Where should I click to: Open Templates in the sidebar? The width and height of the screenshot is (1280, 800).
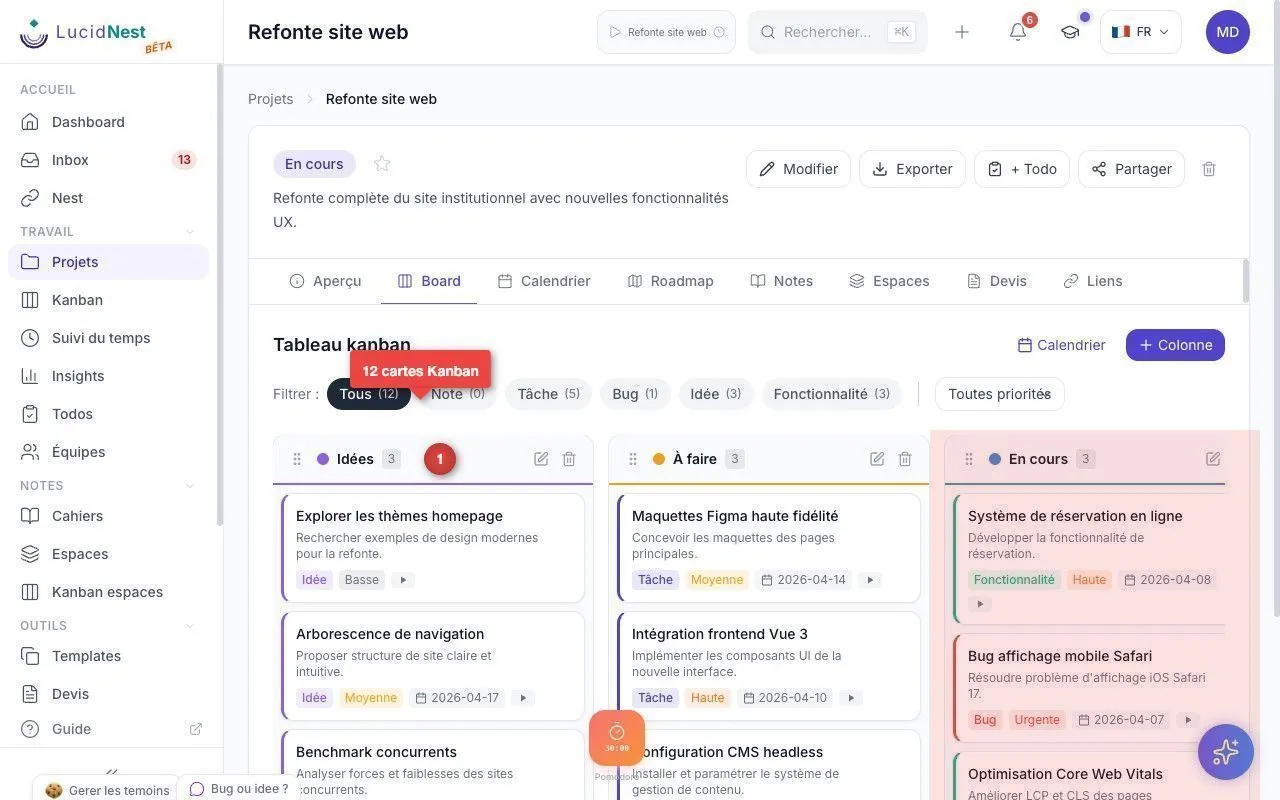[x=108, y=656]
